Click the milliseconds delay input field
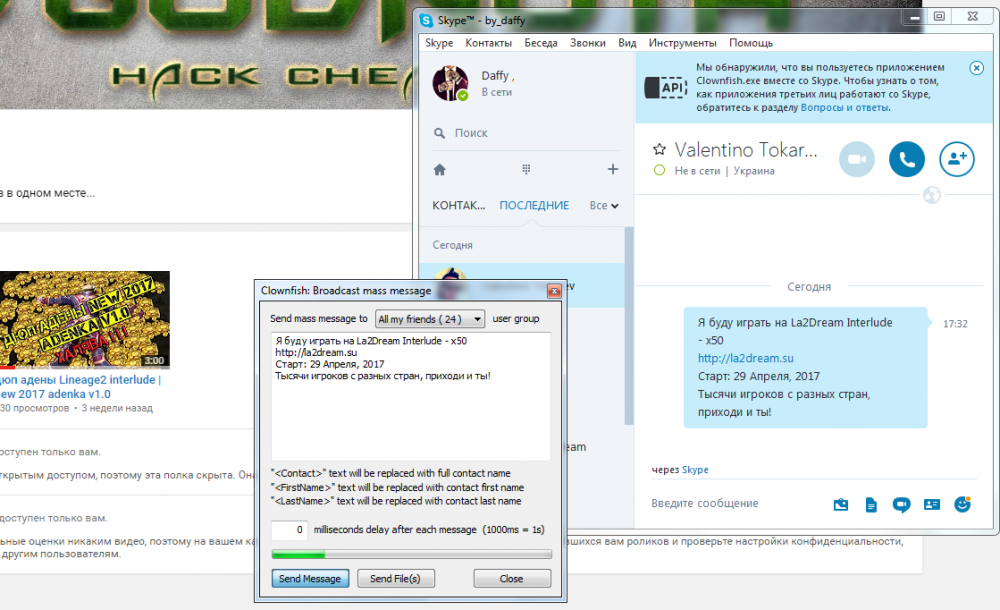The height and width of the screenshot is (610, 1000). [290, 529]
